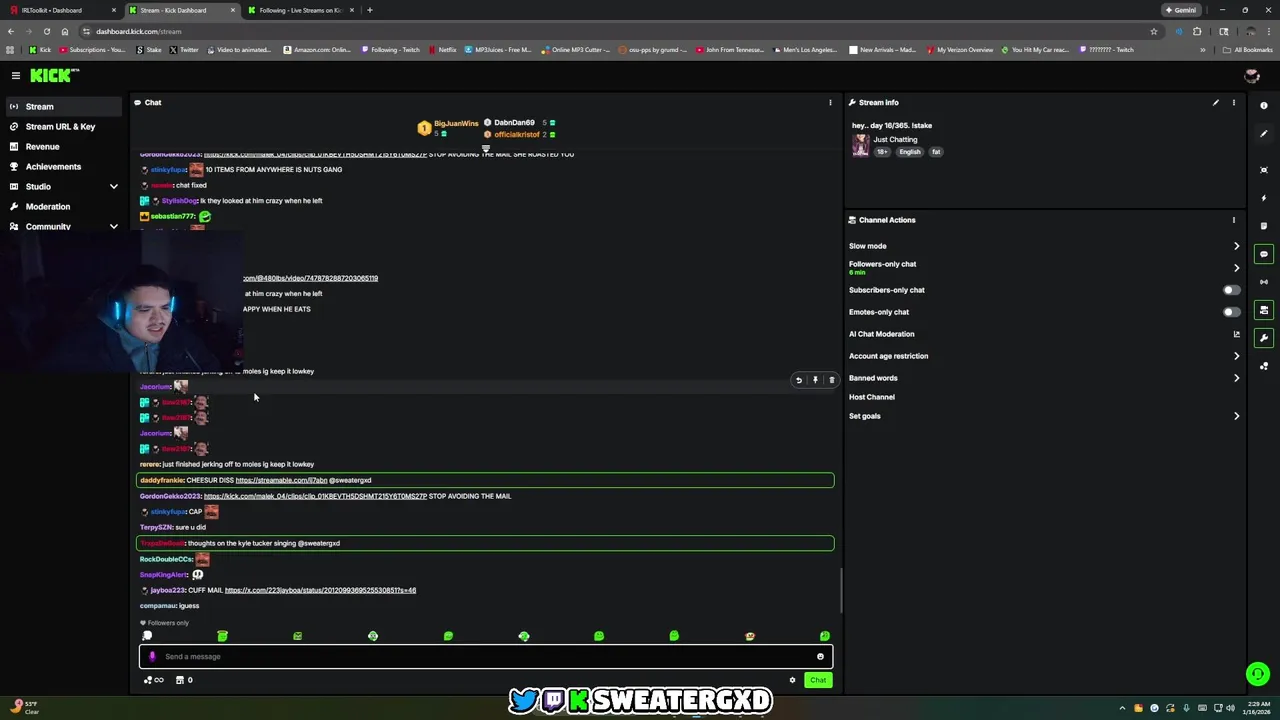The image size is (1280, 720).
Task: Click the 18+ stream tag
Action: click(883, 152)
